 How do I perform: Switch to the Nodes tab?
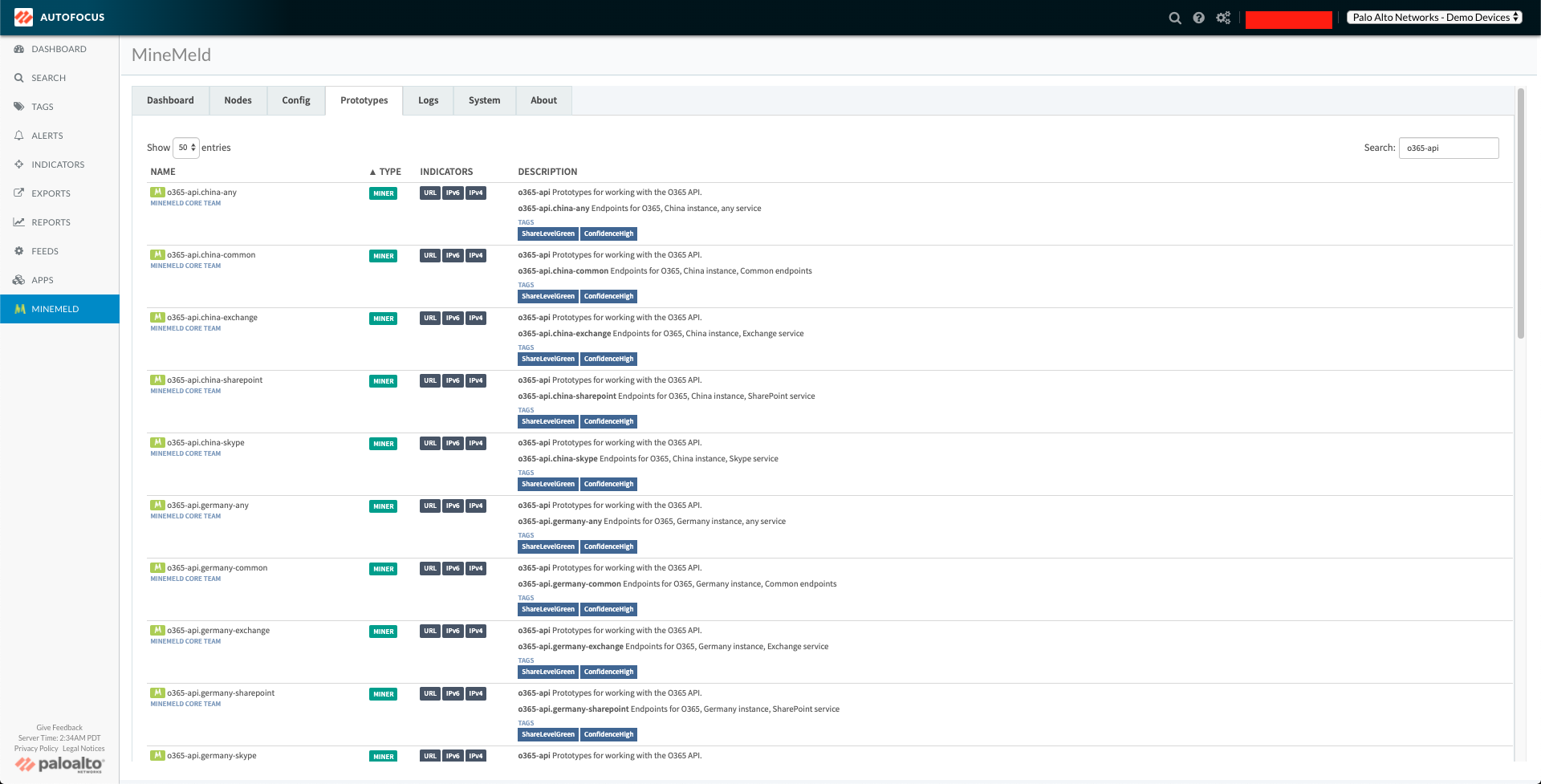pos(238,100)
